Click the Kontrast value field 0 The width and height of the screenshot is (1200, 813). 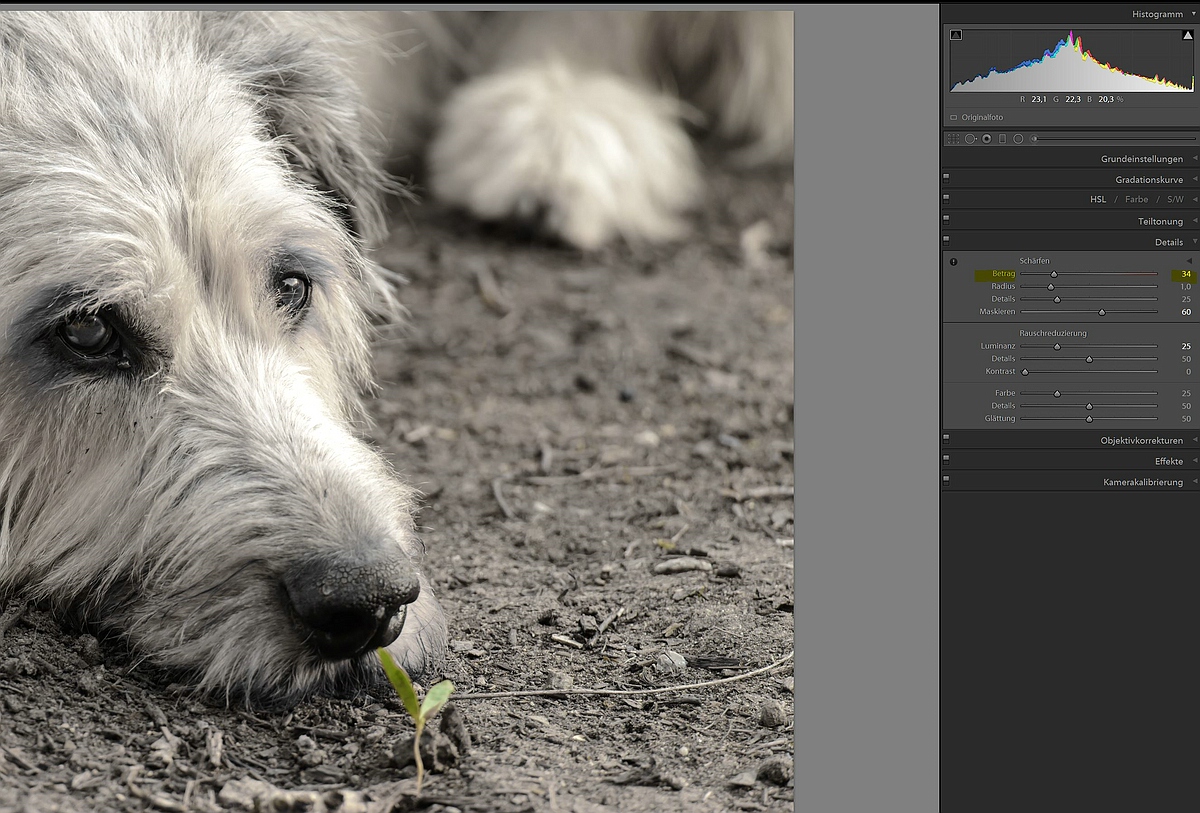tap(1188, 372)
